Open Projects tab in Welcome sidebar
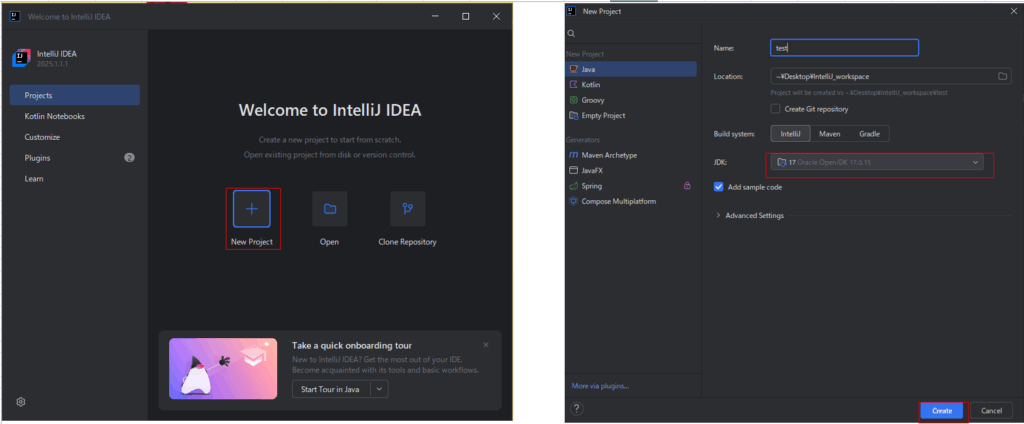The image size is (1024, 424). (74, 95)
